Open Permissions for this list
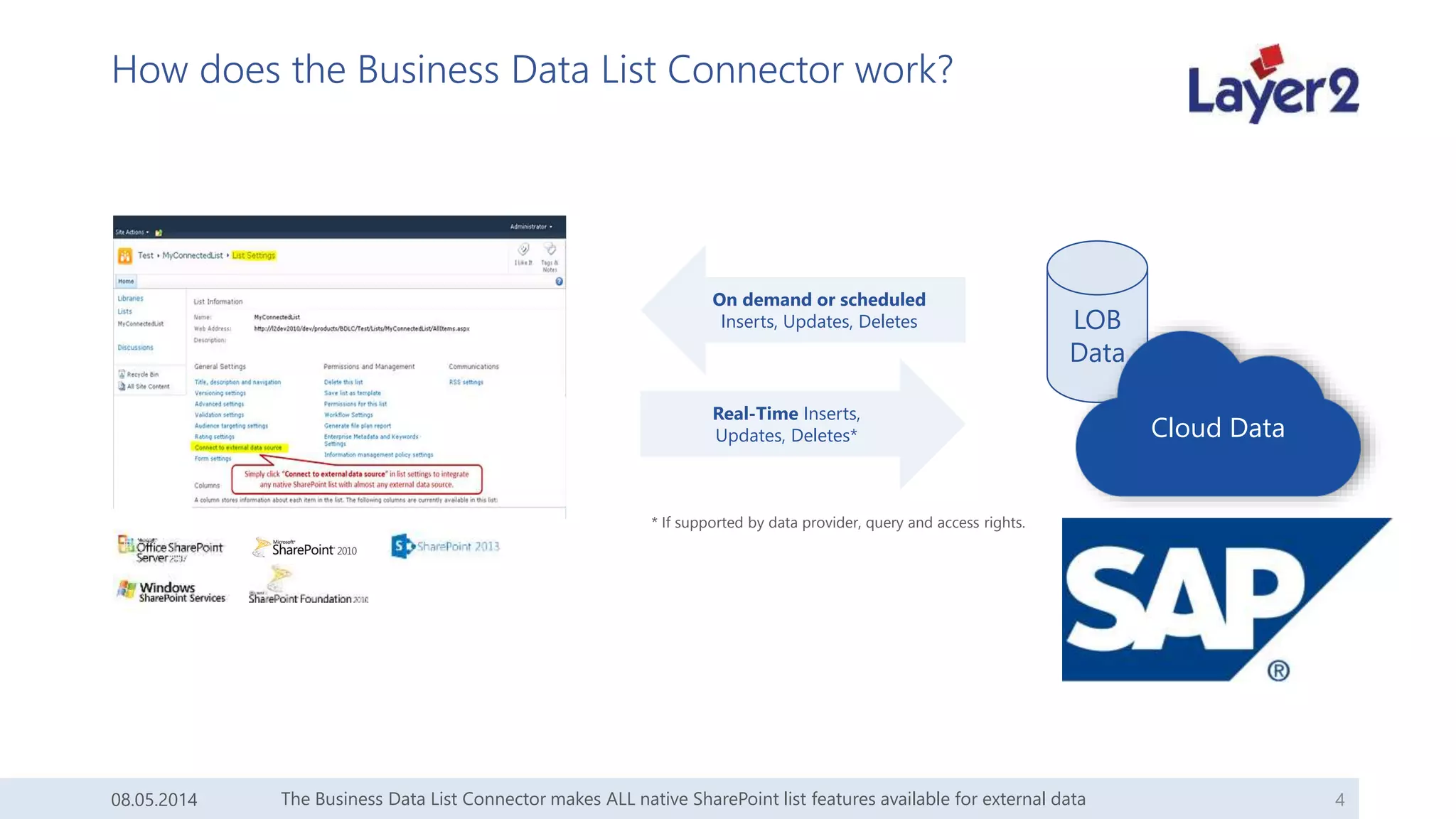The image size is (1456, 819). [355, 404]
